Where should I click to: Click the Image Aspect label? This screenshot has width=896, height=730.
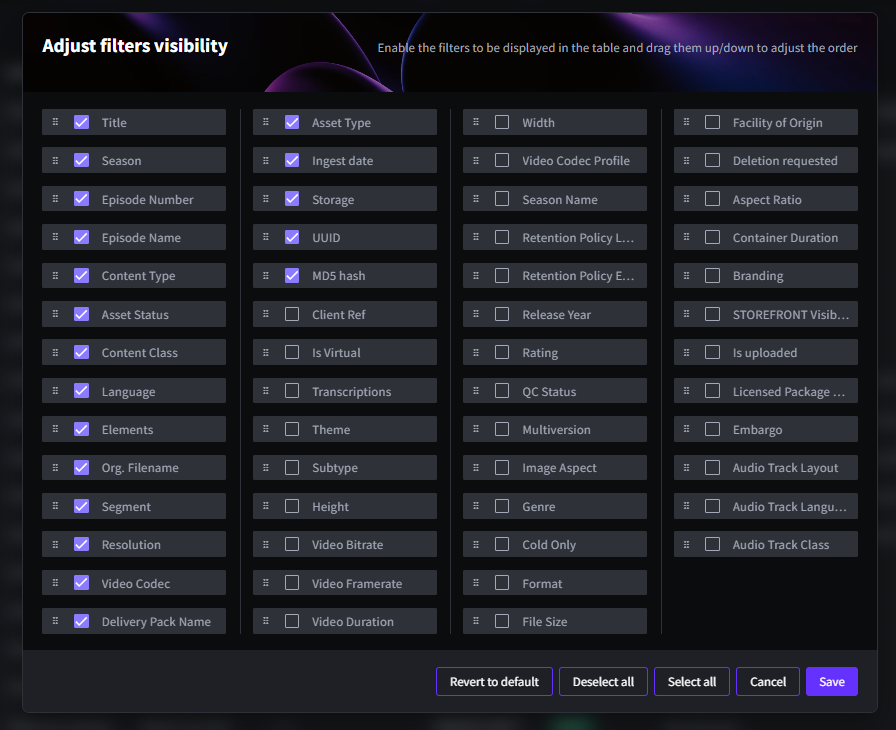pyautogui.click(x=559, y=468)
